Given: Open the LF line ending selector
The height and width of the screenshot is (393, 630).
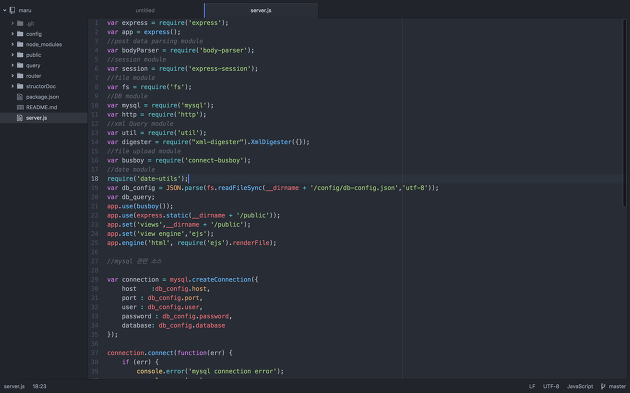Looking at the screenshot, I should coord(532,386).
